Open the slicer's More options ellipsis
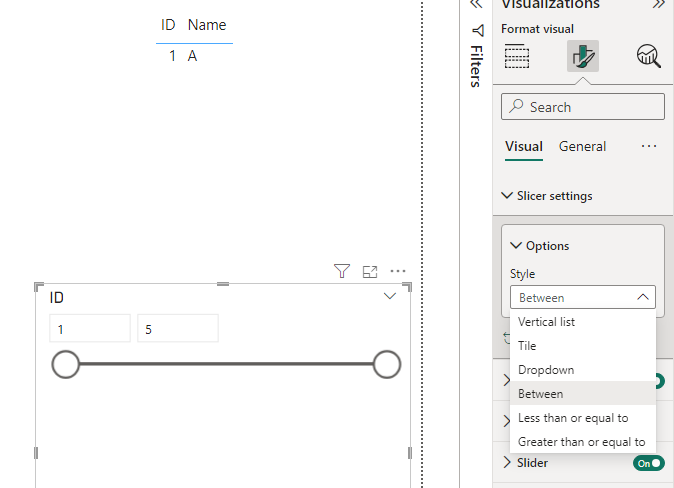Screen dimensions: 674x488 coord(398,271)
